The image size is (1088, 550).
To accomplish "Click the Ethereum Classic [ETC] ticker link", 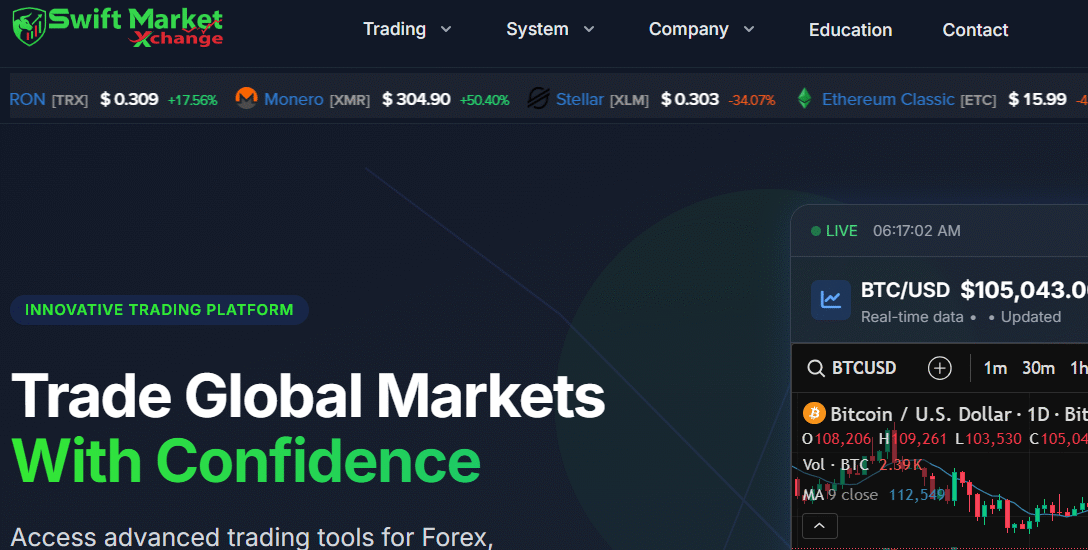I will point(909,99).
